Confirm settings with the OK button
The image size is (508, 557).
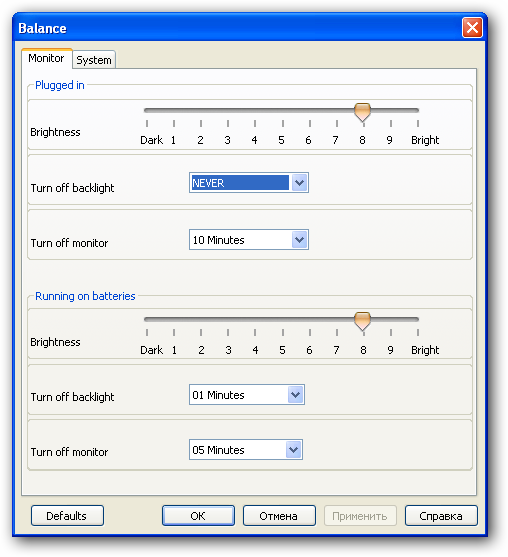pyautogui.click(x=198, y=515)
